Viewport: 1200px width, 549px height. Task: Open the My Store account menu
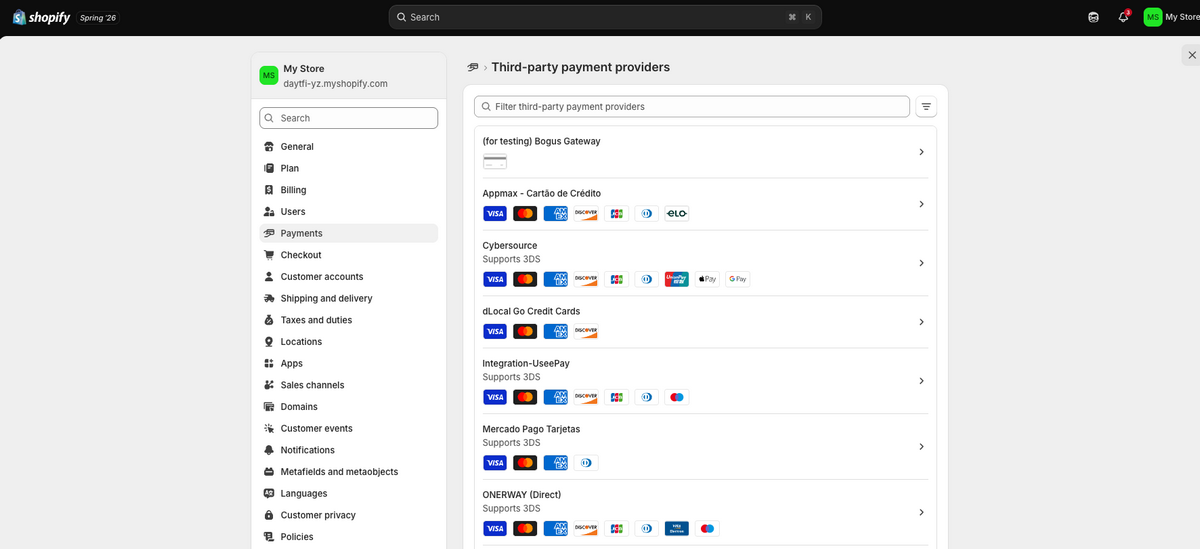(x=1171, y=17)
